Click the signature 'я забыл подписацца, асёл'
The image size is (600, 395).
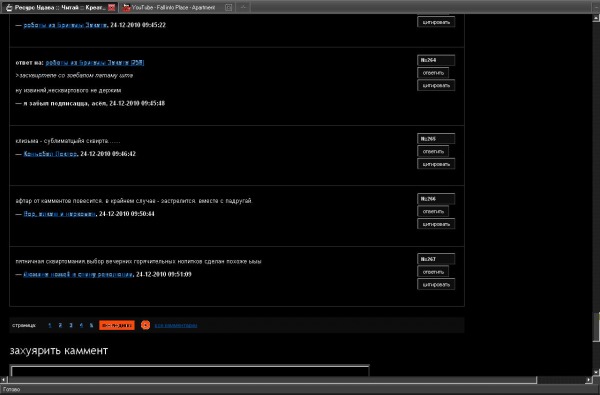tap(65, 103)
